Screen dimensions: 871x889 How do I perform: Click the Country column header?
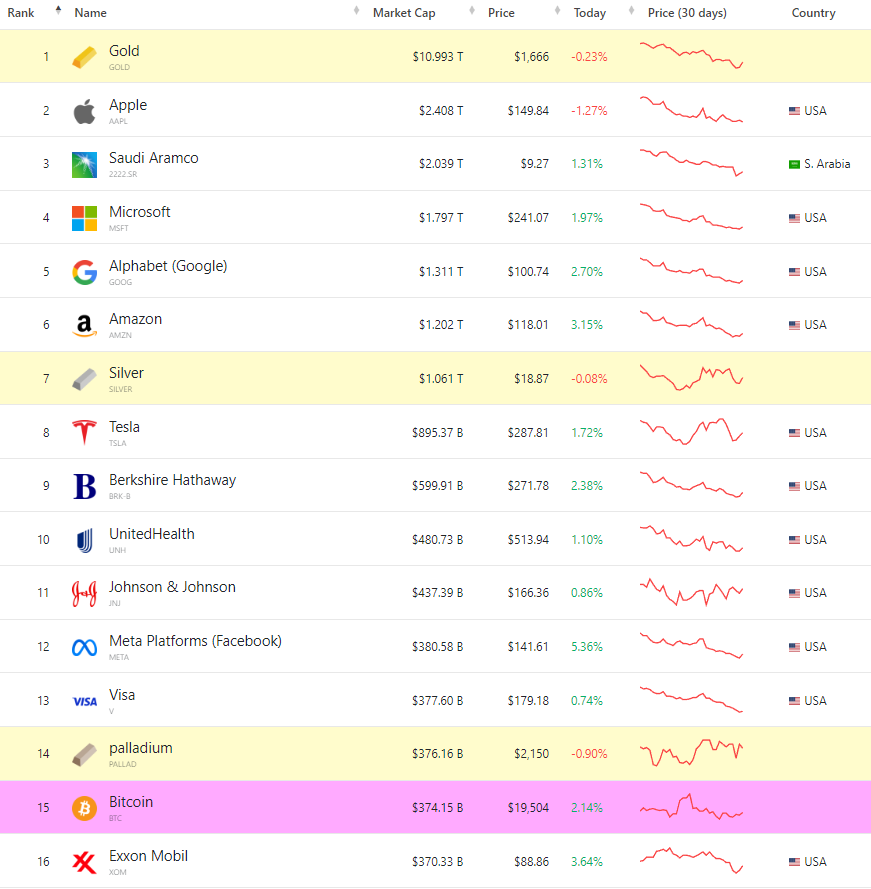point(813,12)
